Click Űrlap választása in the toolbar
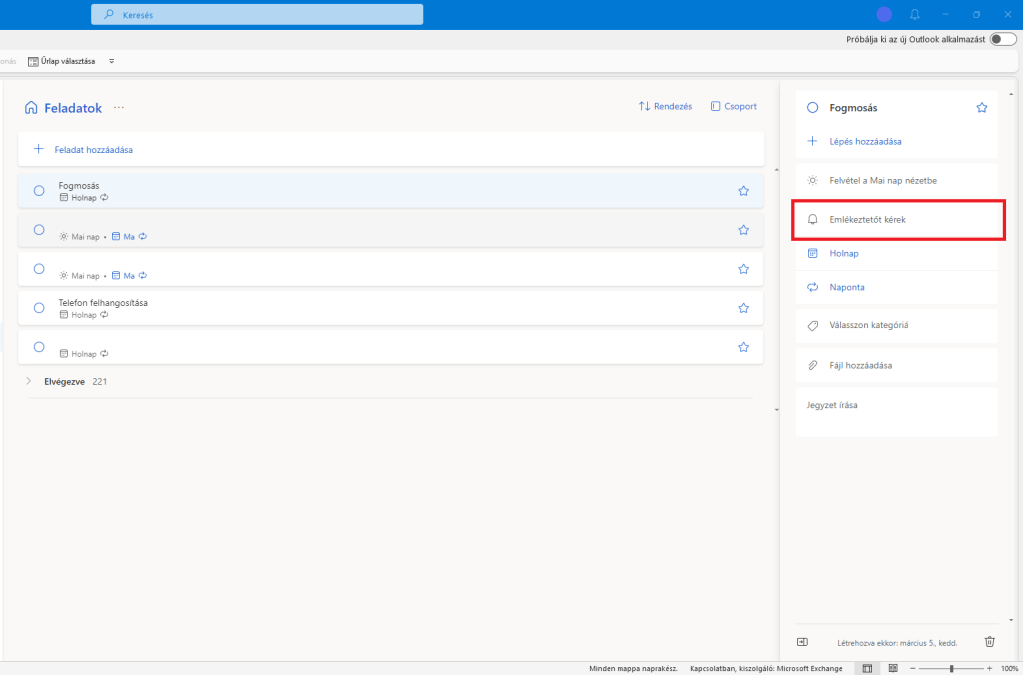 tap(62, 61)
